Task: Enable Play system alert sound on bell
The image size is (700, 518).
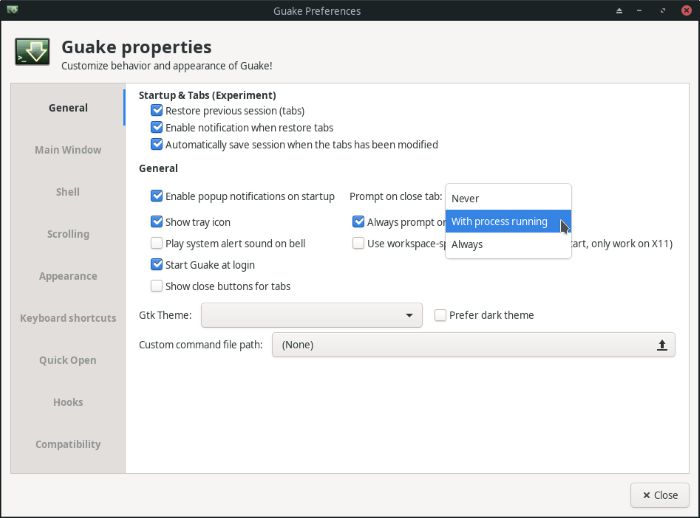Action: tap(156, 243)
